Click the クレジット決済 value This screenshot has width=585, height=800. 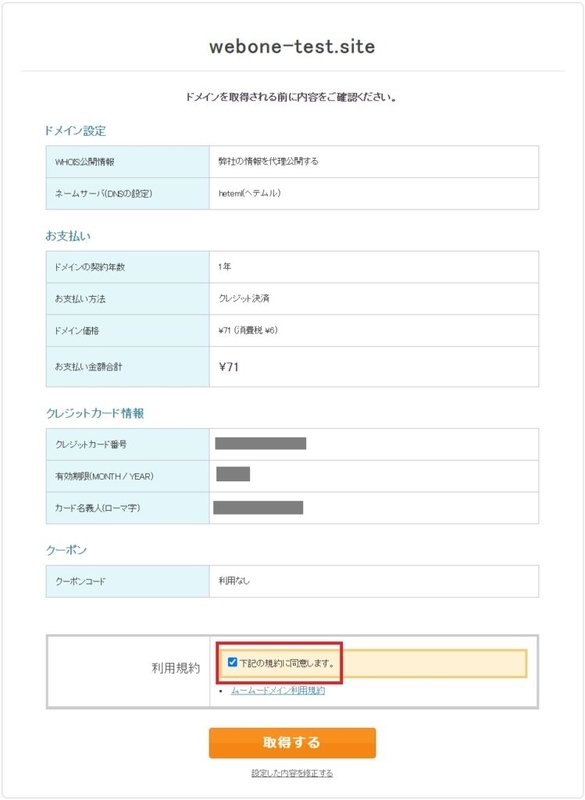(244, 299)
